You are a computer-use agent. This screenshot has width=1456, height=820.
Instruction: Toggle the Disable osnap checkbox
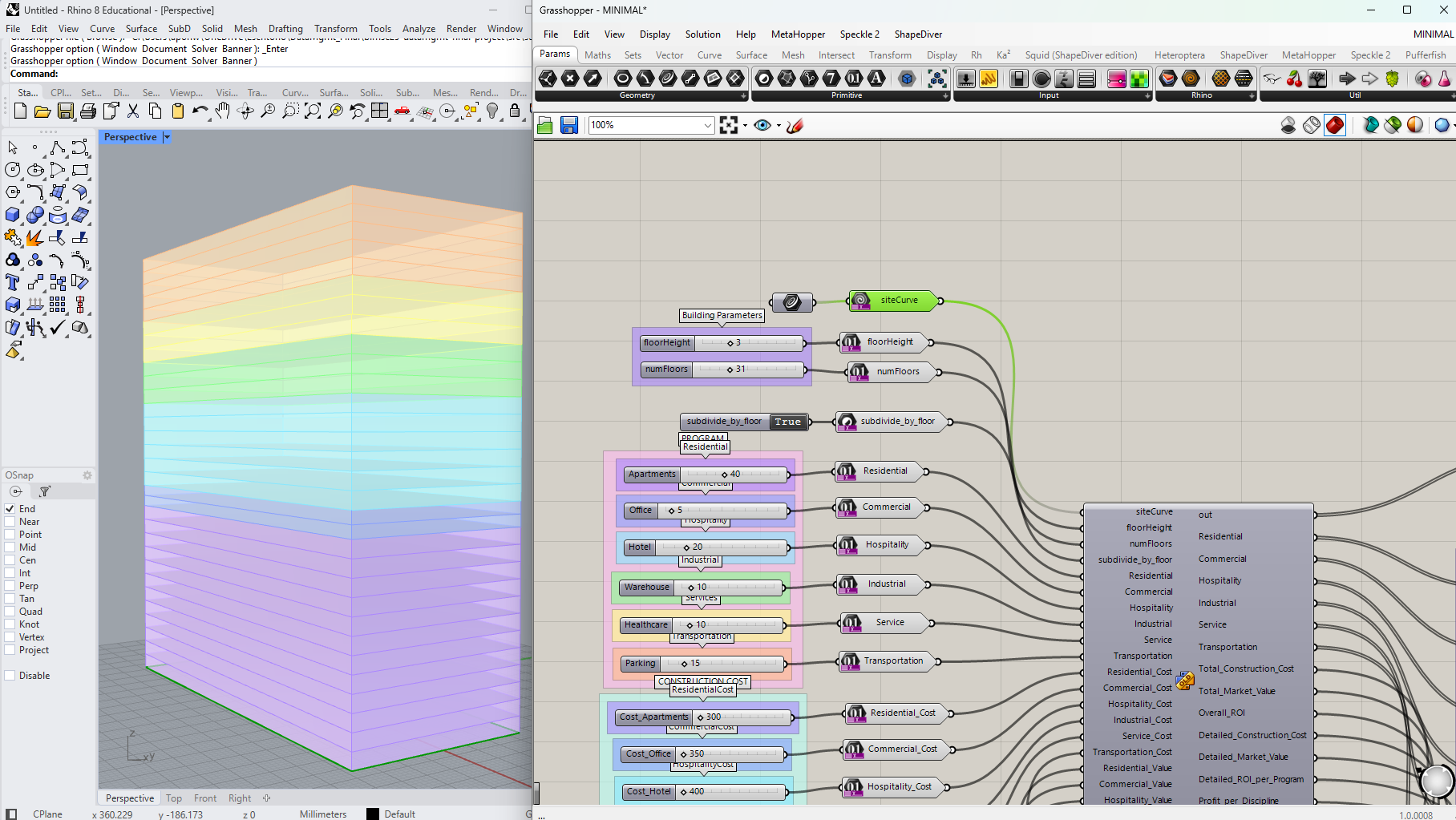10,676
